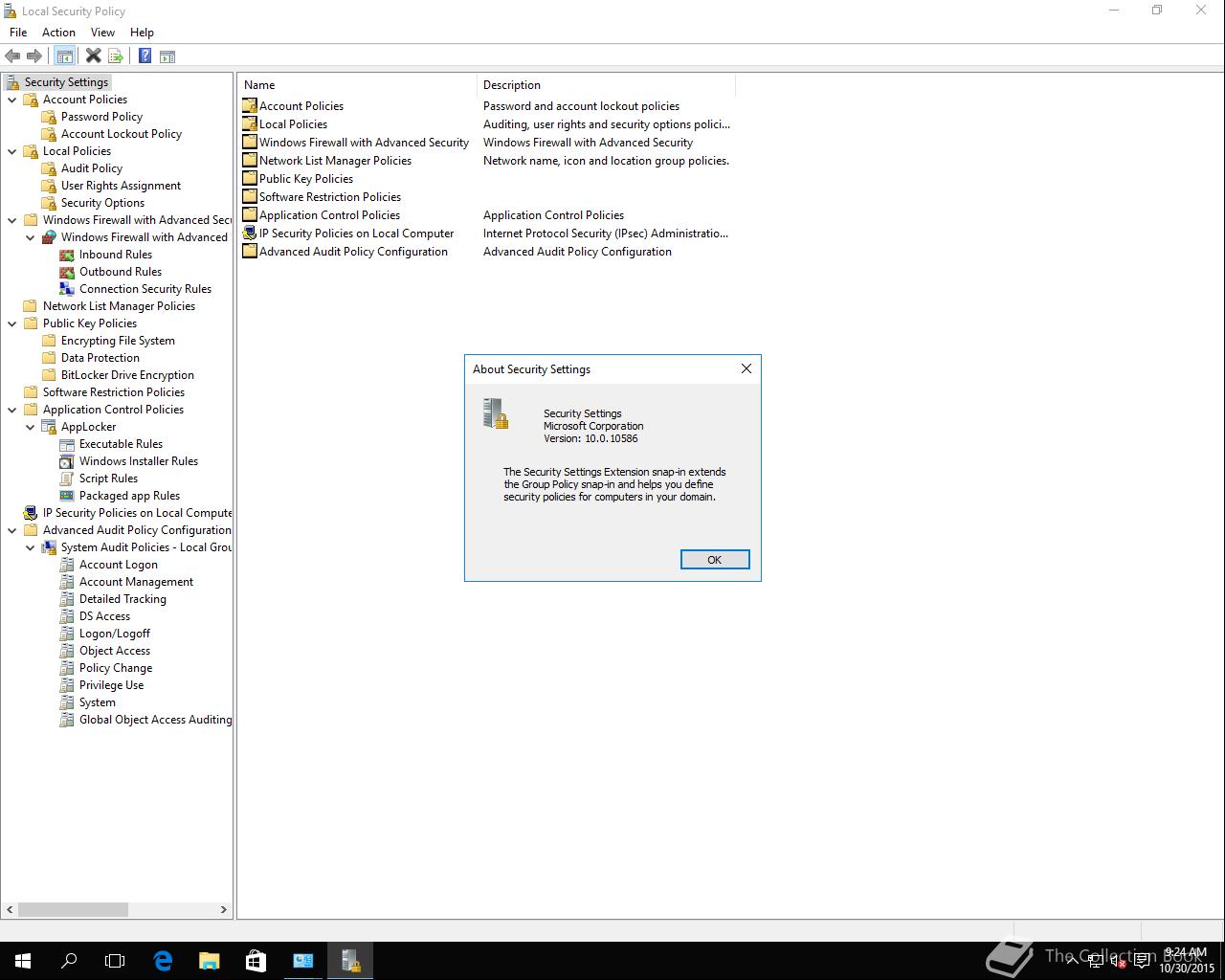Open the Action menu
This screenshot has height=980, width=1225.
(x=58, y=33)
